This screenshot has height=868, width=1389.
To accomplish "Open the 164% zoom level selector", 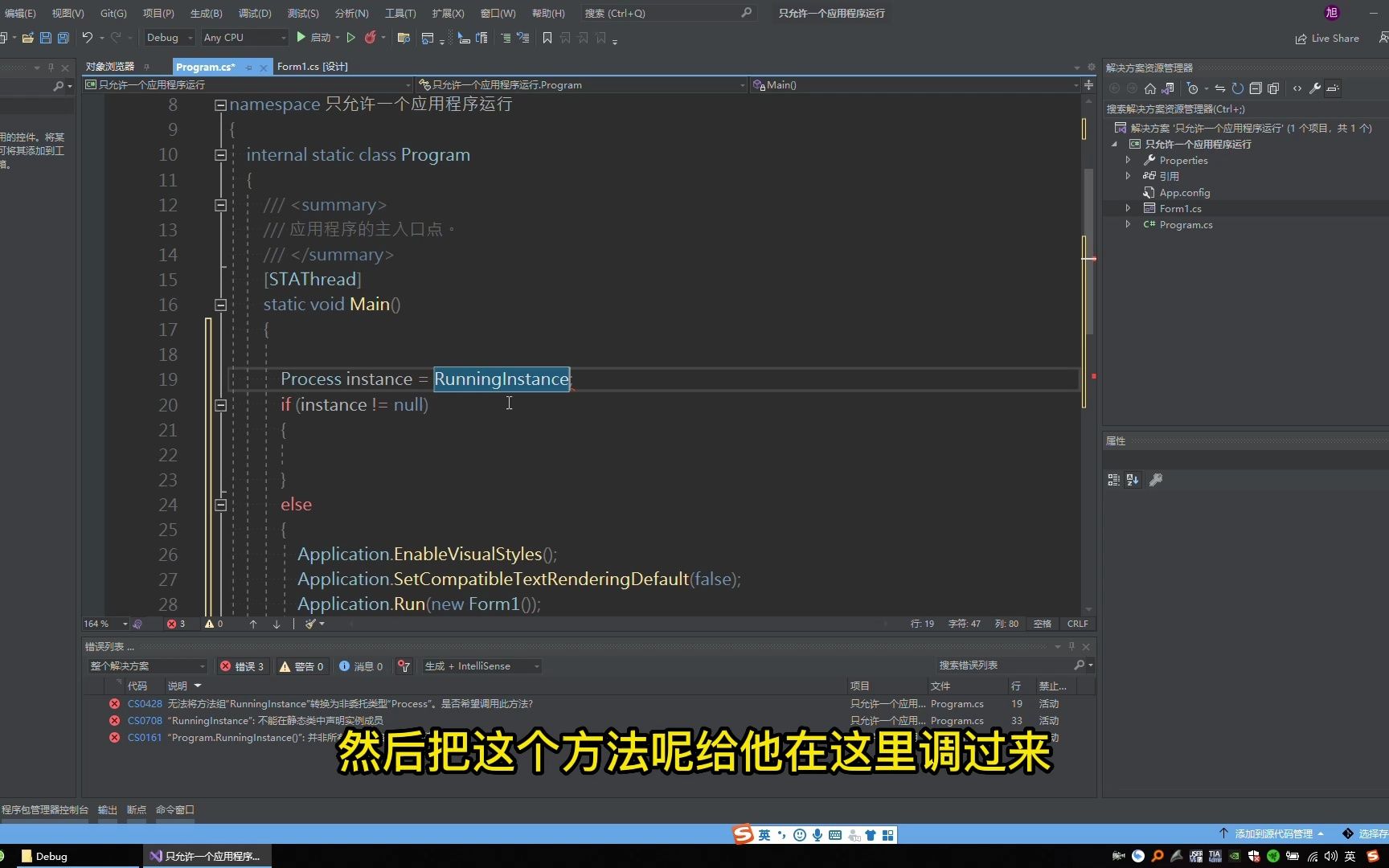I will tap(103, 624).
